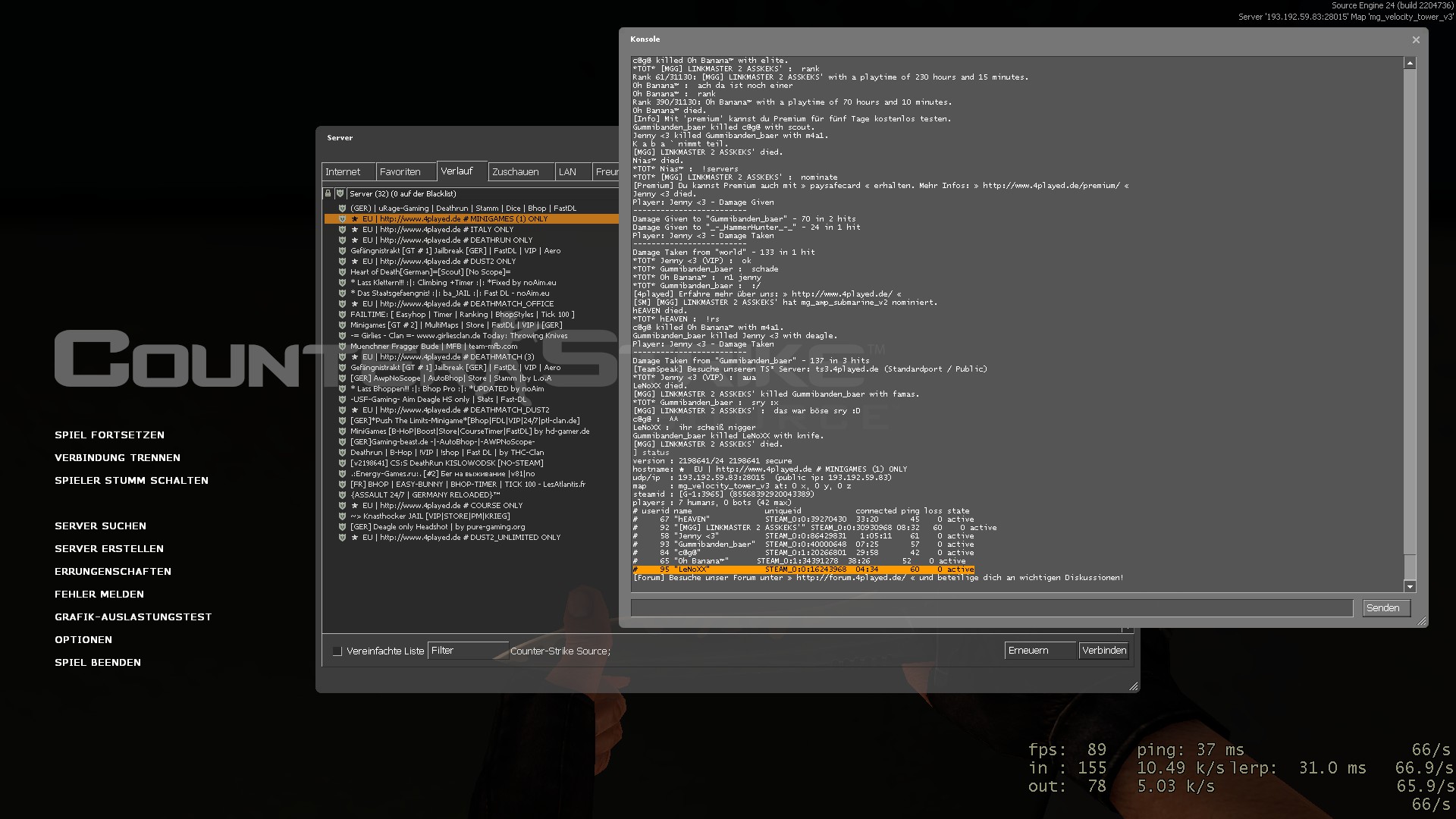
Task: Click VAC shield icon on Muenchner Fragger Bude row
Action: [x=342, y=346]
